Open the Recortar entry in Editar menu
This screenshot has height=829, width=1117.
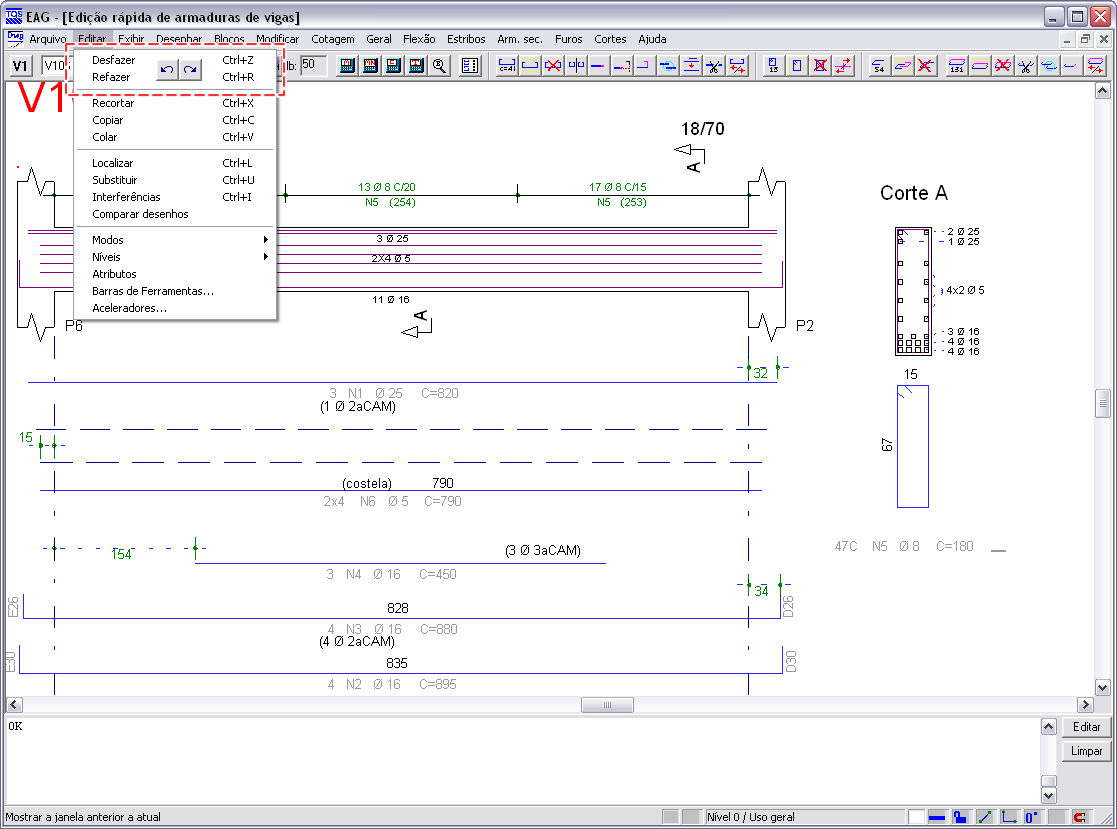pos(113,103)
